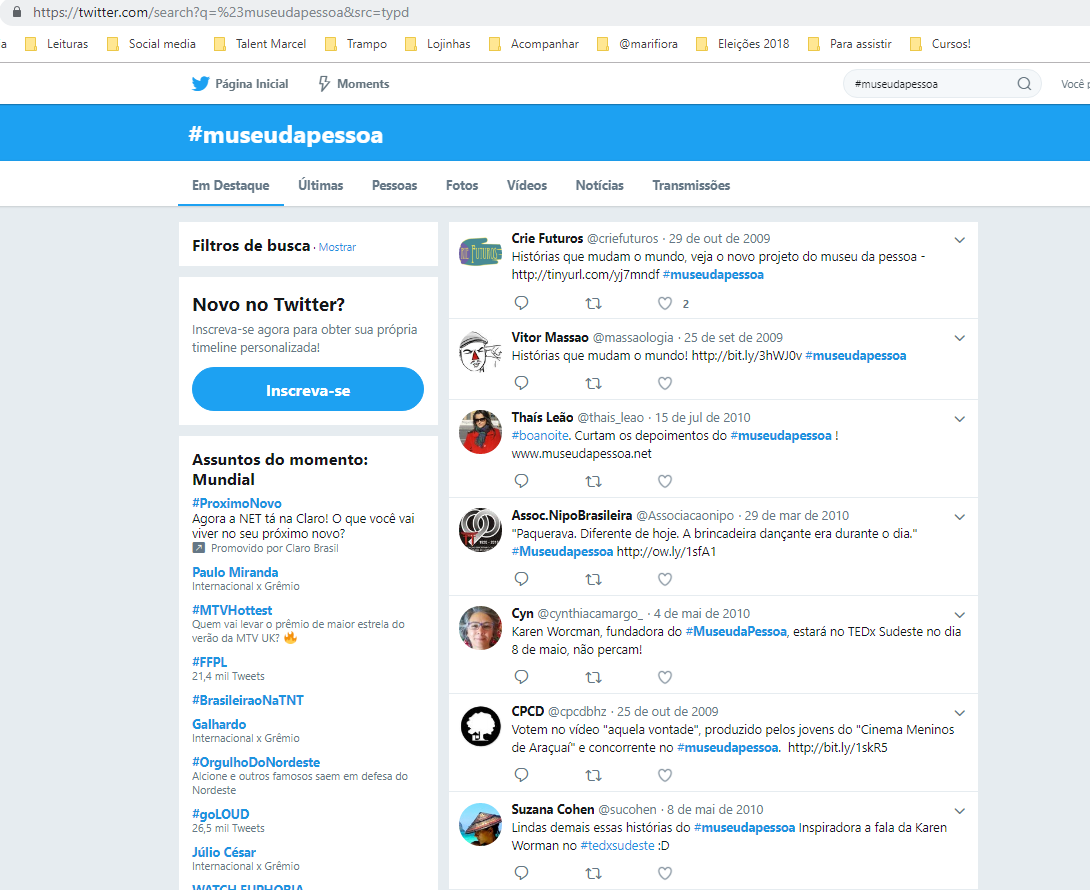Open the Júlio César trending topic

(224, 852)
